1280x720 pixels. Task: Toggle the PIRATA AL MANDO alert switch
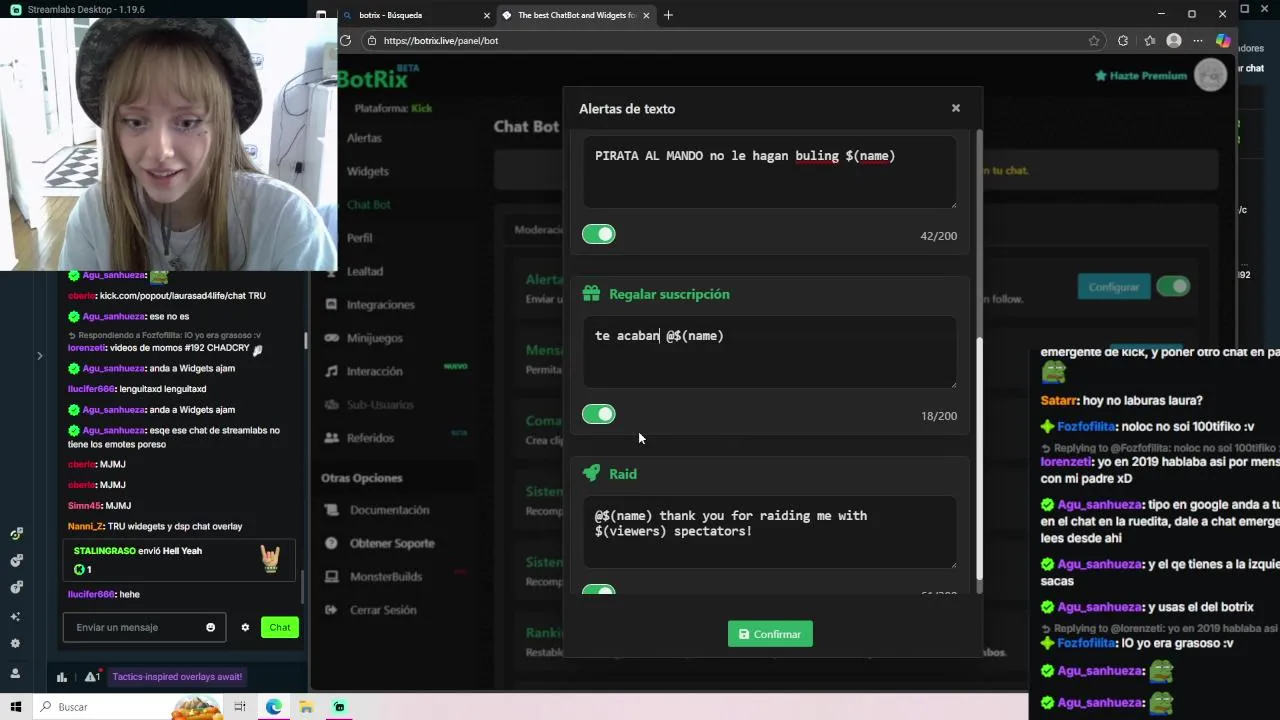click(x=599, y=234)
